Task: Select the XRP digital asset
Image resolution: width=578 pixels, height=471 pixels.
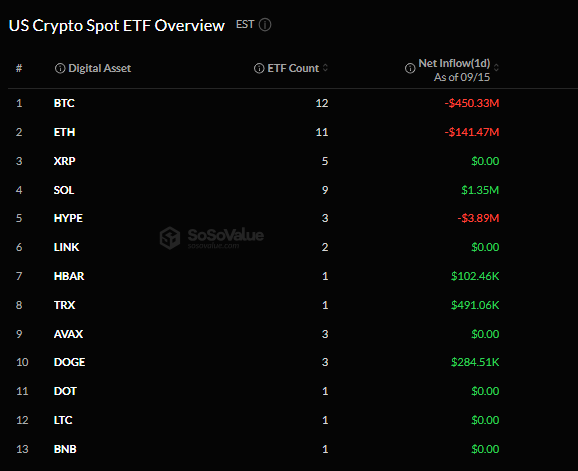Action: point(65,161)
